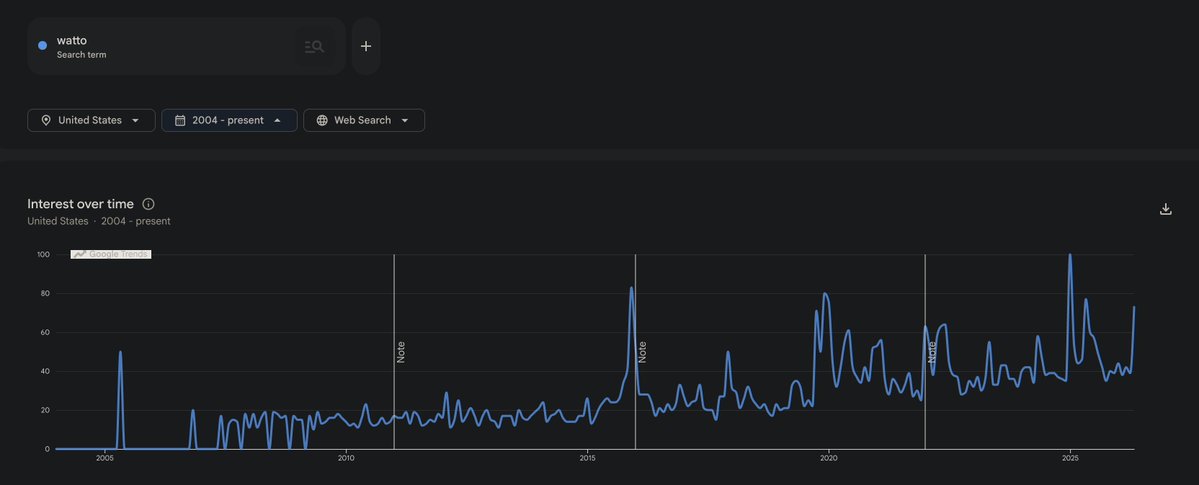Click the blue dot next to watto
The width and height of the screenshot is (1199, 485).
tap(42, 46)
